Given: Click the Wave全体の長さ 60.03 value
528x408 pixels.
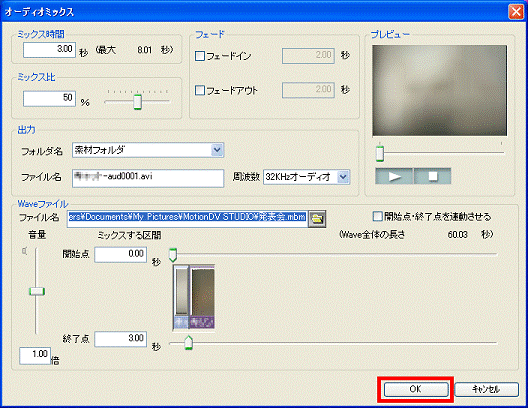Looking at the screenshot, I should 458,235.
